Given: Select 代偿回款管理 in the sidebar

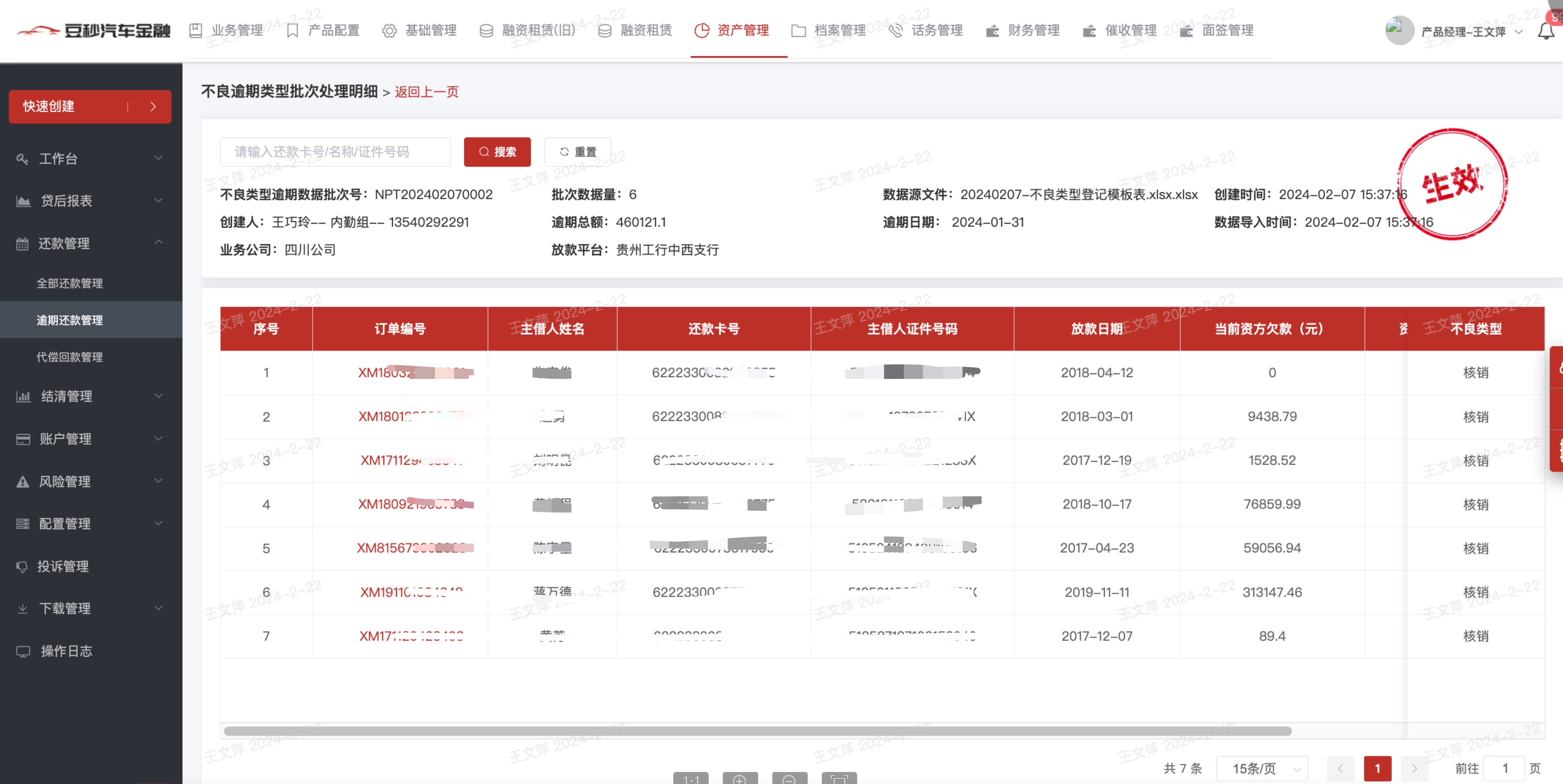Looking at the screenshot, I should (70, 357).
